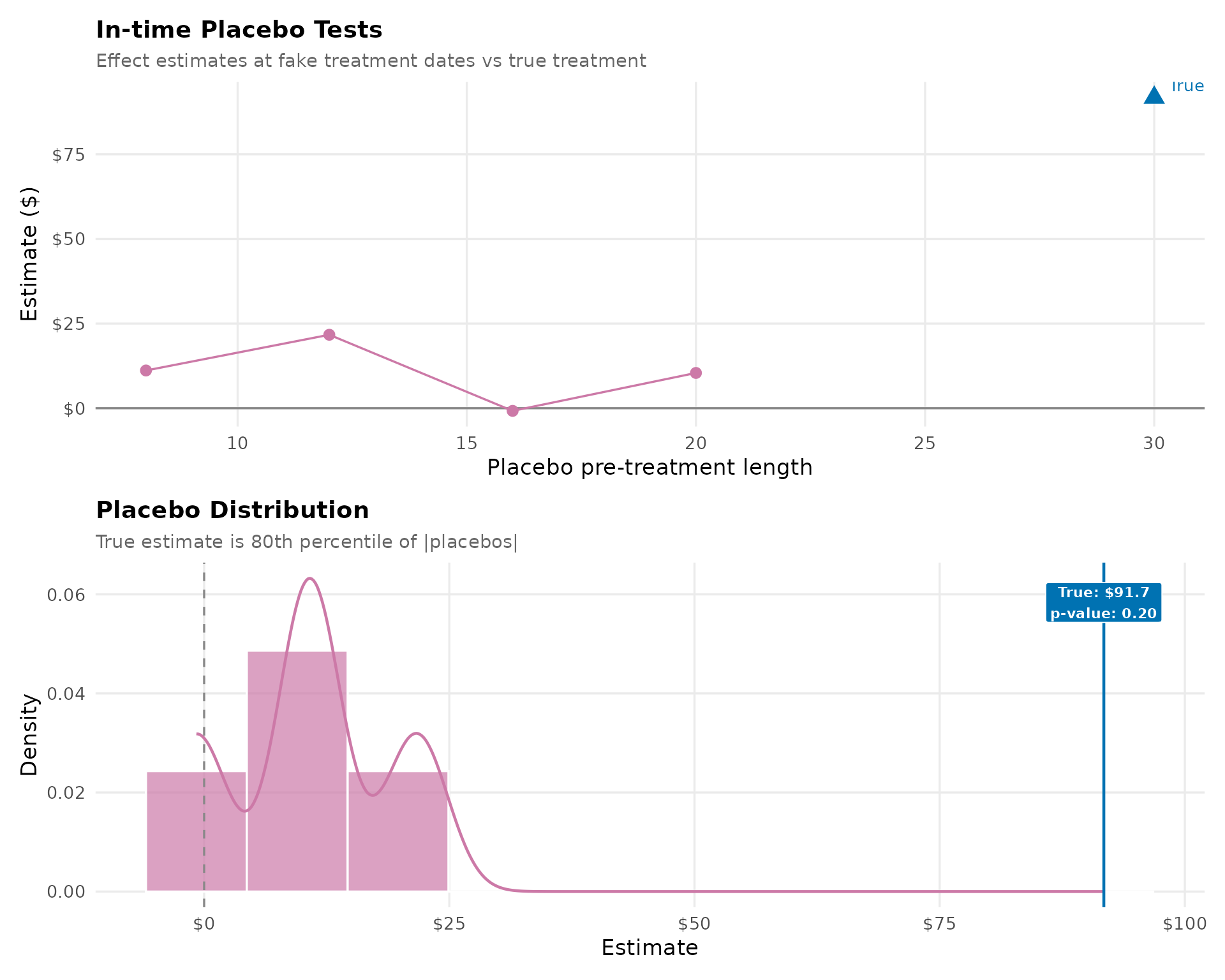
Task: Click the 'Density' y-axis label
Action: pos(29,735)
